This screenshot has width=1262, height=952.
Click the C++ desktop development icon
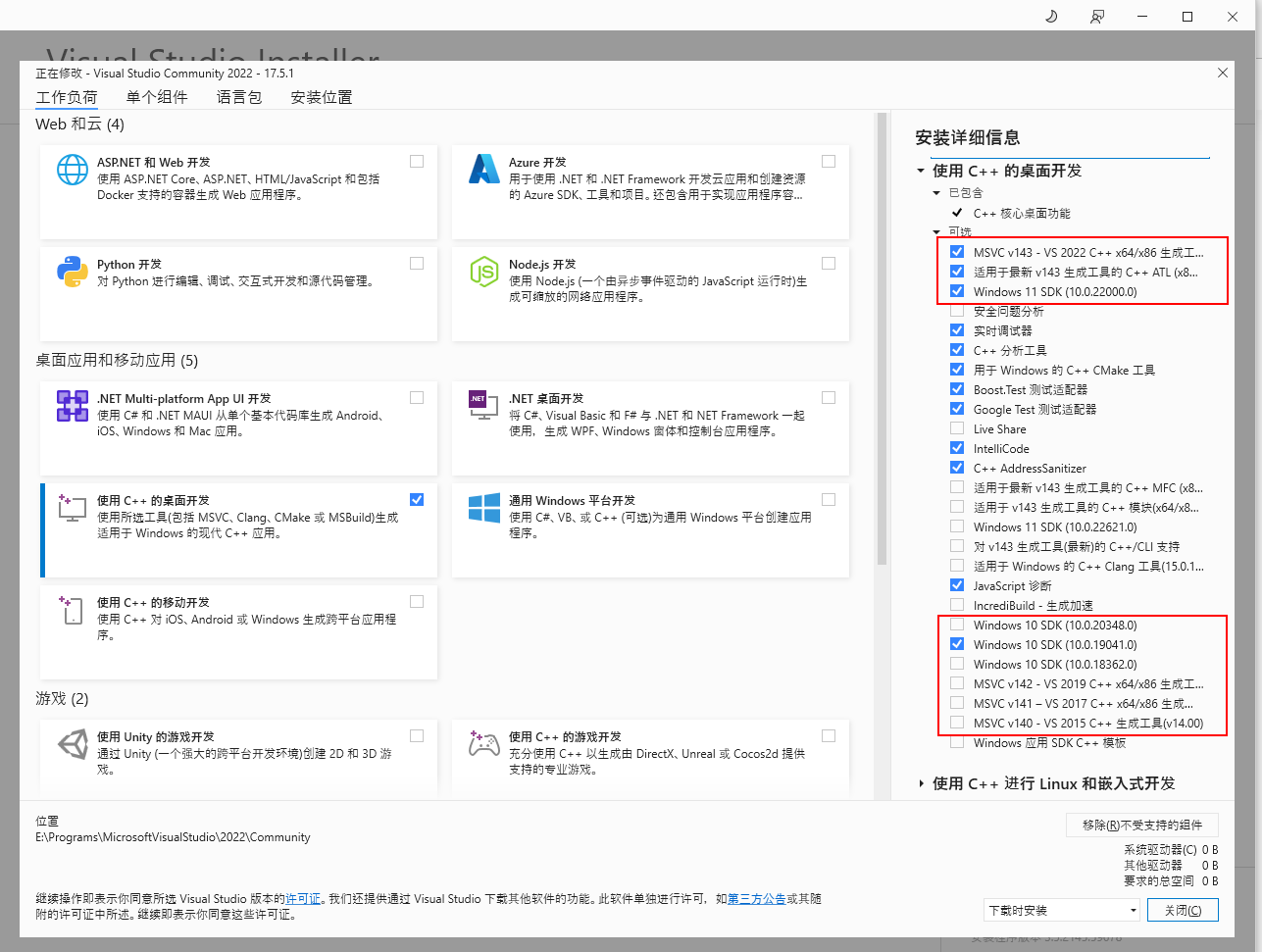click(73, 508)
